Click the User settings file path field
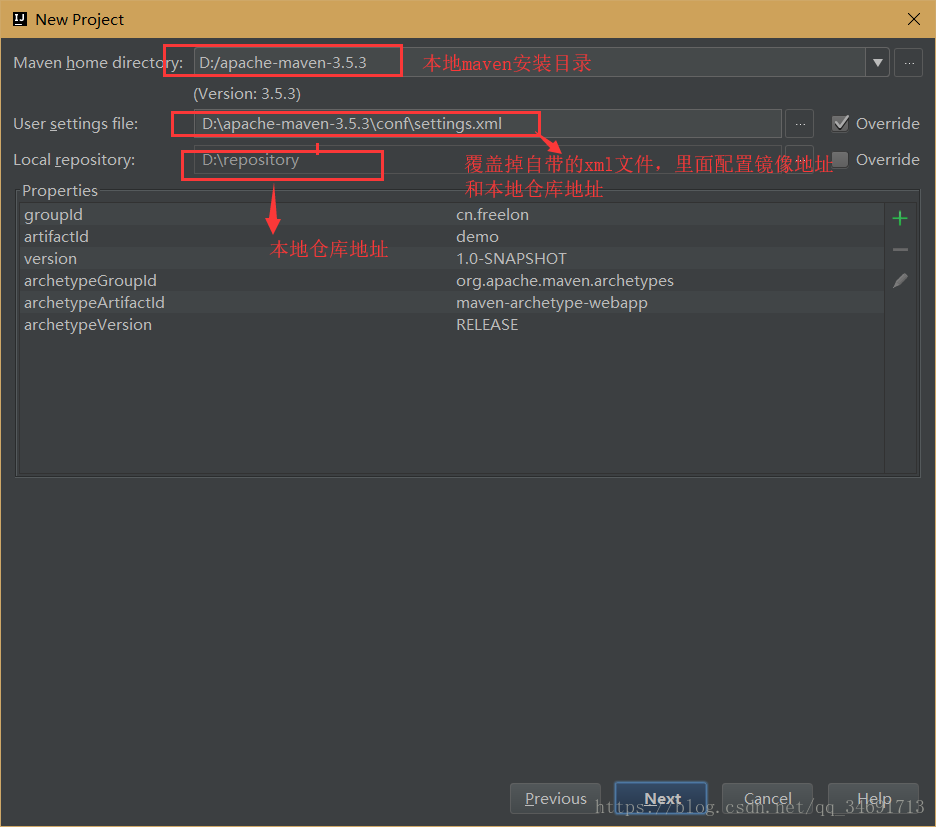Screen dimensions: 936x827 point(488,124)
